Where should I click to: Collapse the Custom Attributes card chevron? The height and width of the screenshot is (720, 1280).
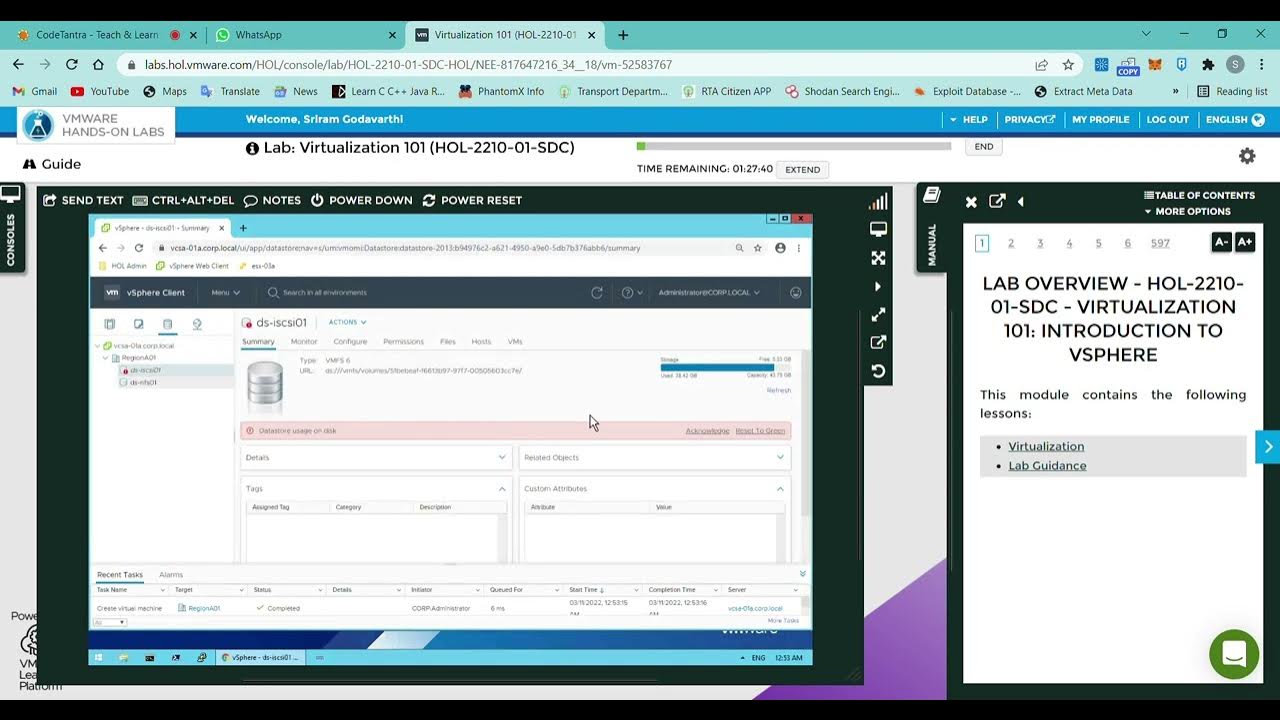780,489
